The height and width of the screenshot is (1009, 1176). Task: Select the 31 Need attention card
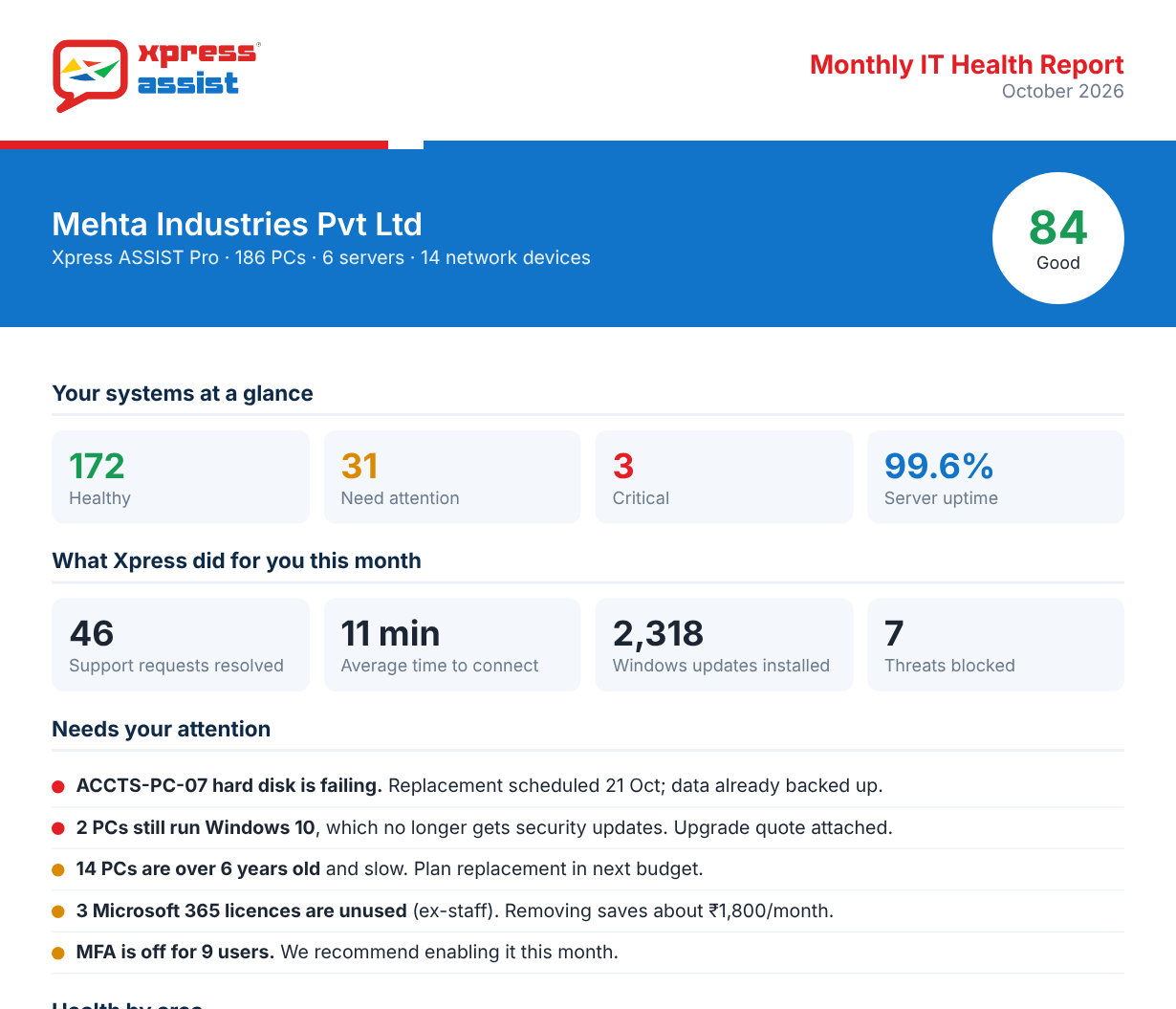452,476
